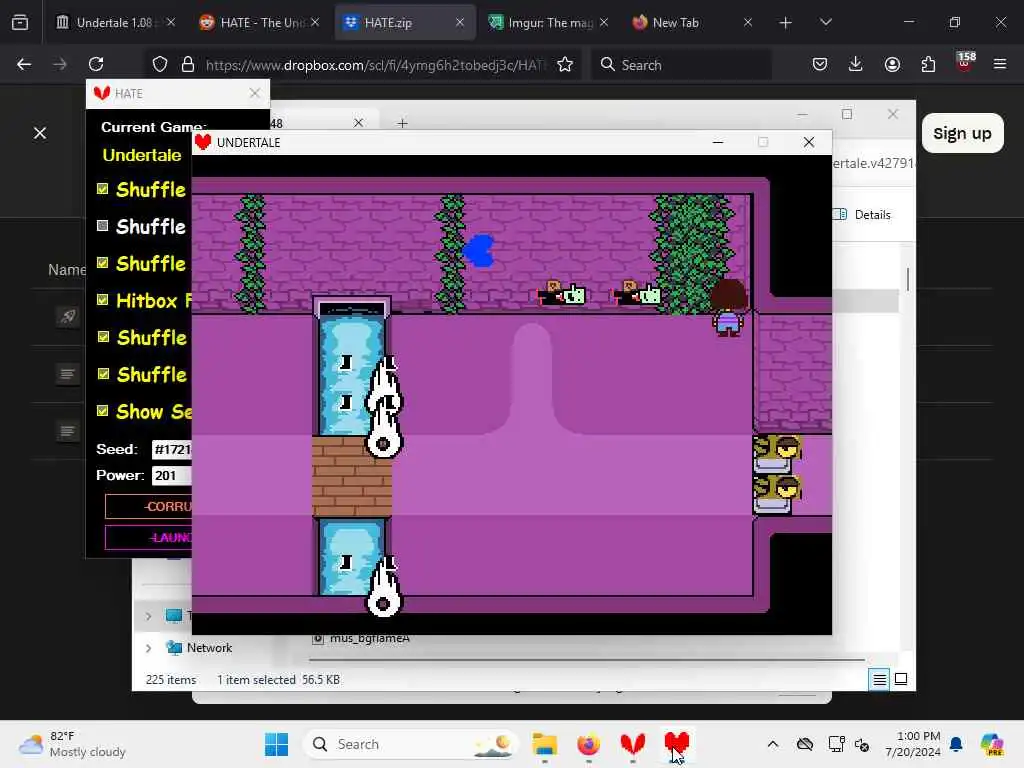Open the extensions puzzle icon
This screenshot has height=768, width=1024.
click(928, 64)
